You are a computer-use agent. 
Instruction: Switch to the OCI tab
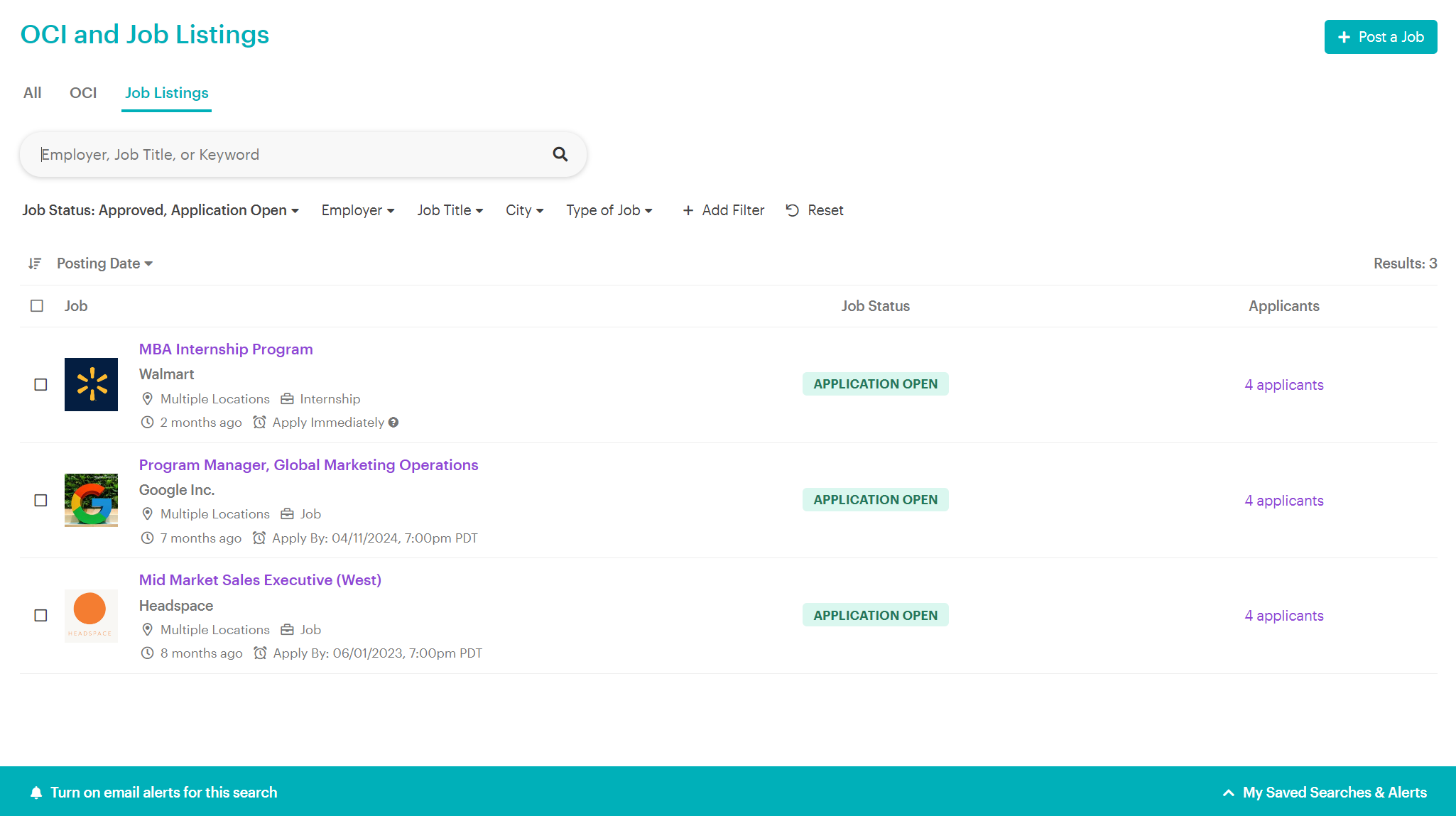(x=83, y=93)
